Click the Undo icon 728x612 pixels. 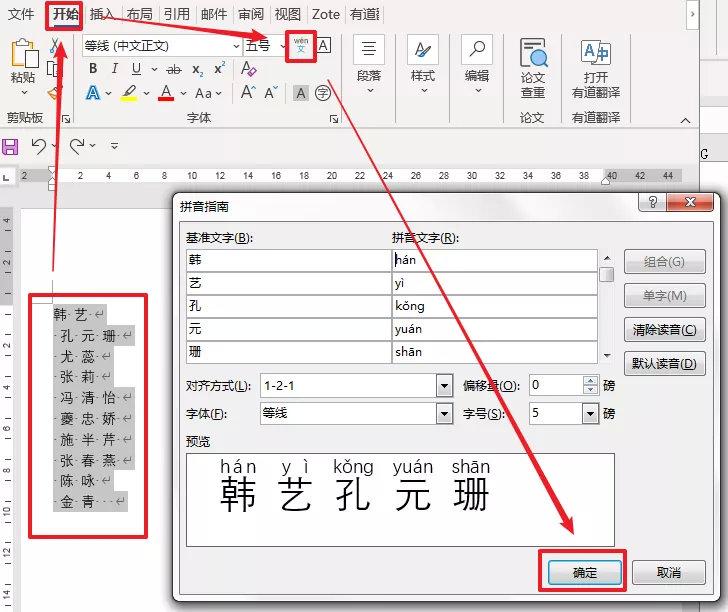[39, 147]
